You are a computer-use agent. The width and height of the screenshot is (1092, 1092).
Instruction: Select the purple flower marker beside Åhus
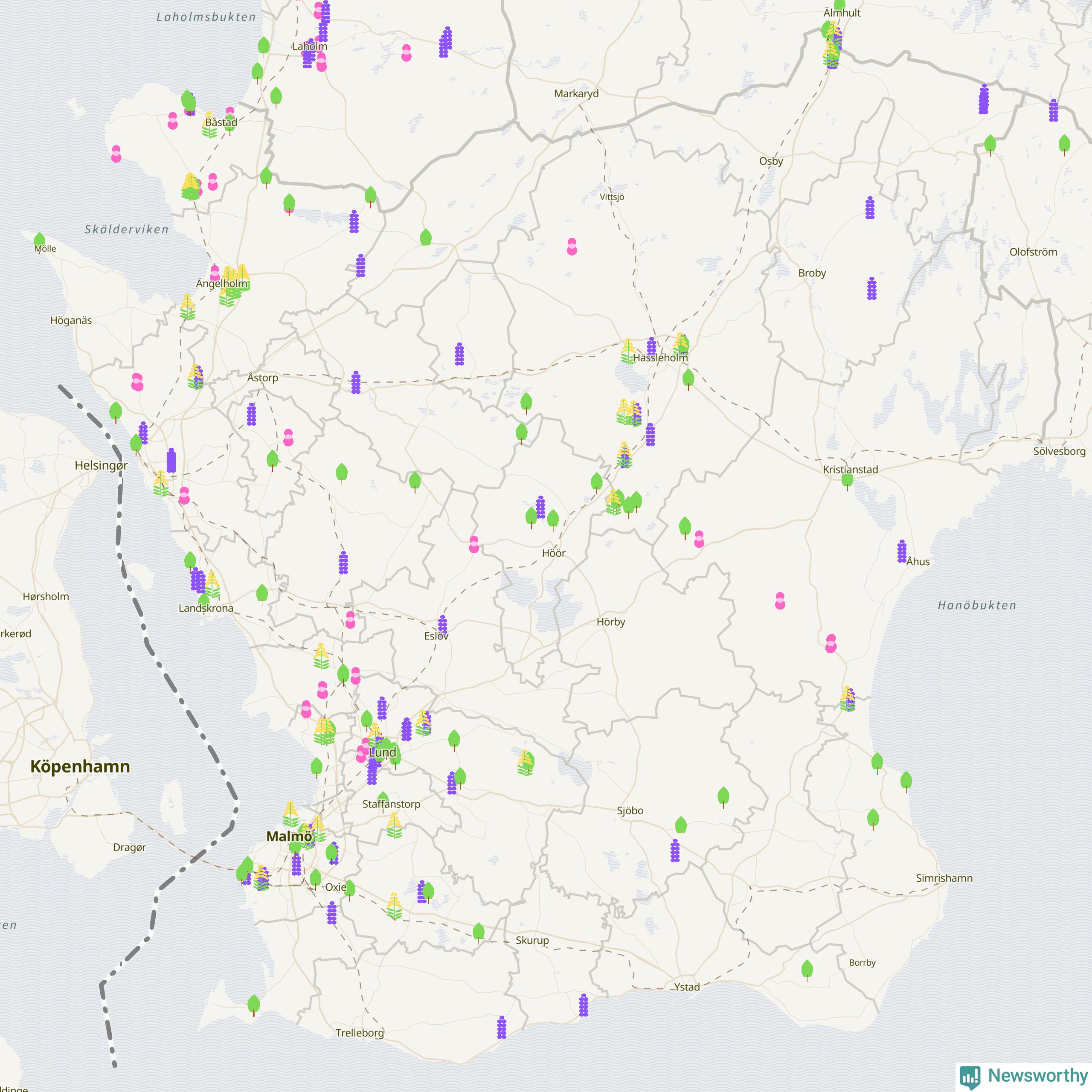tap(902, 551)
